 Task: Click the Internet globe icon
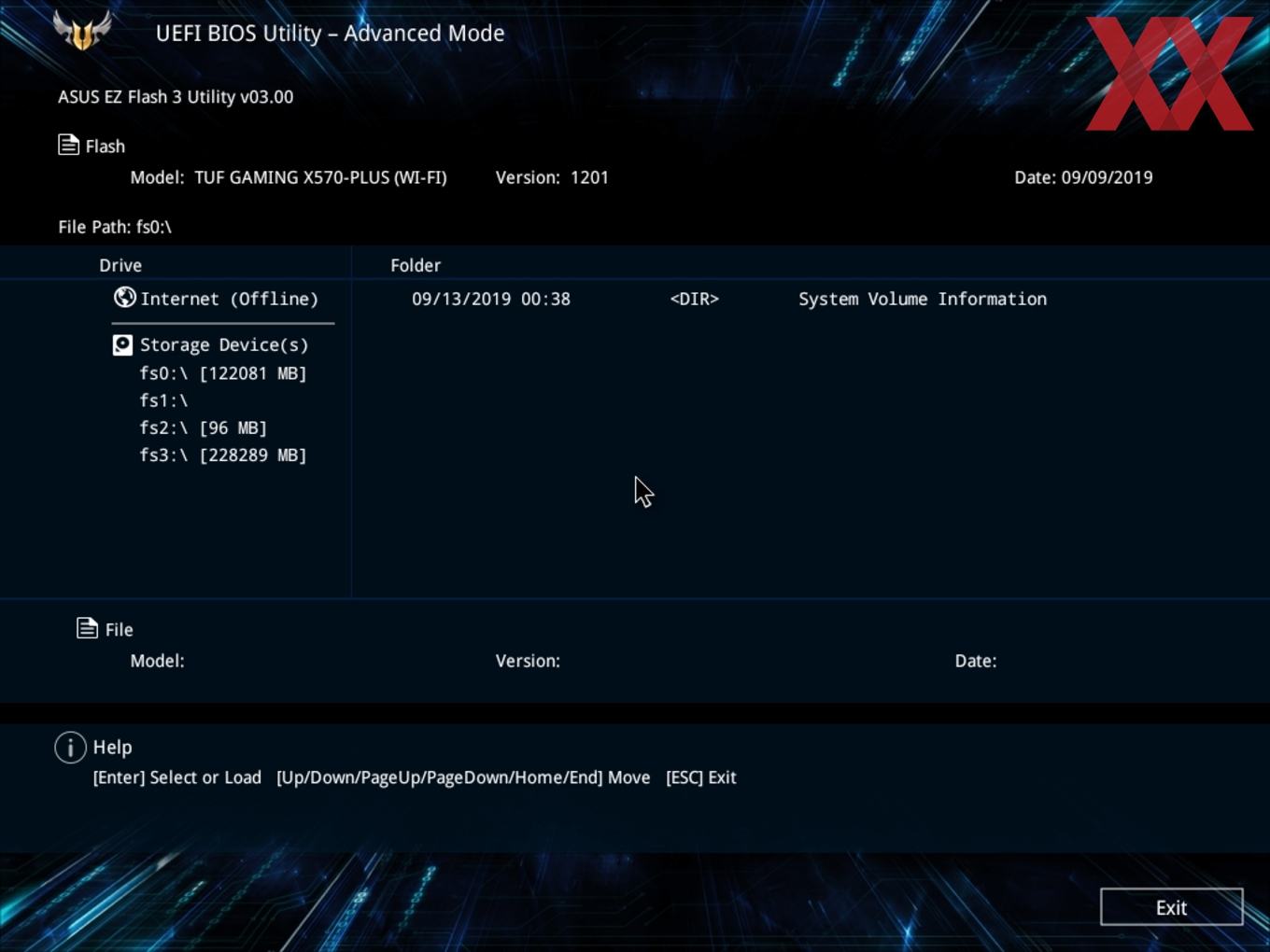tap(124, 297)
